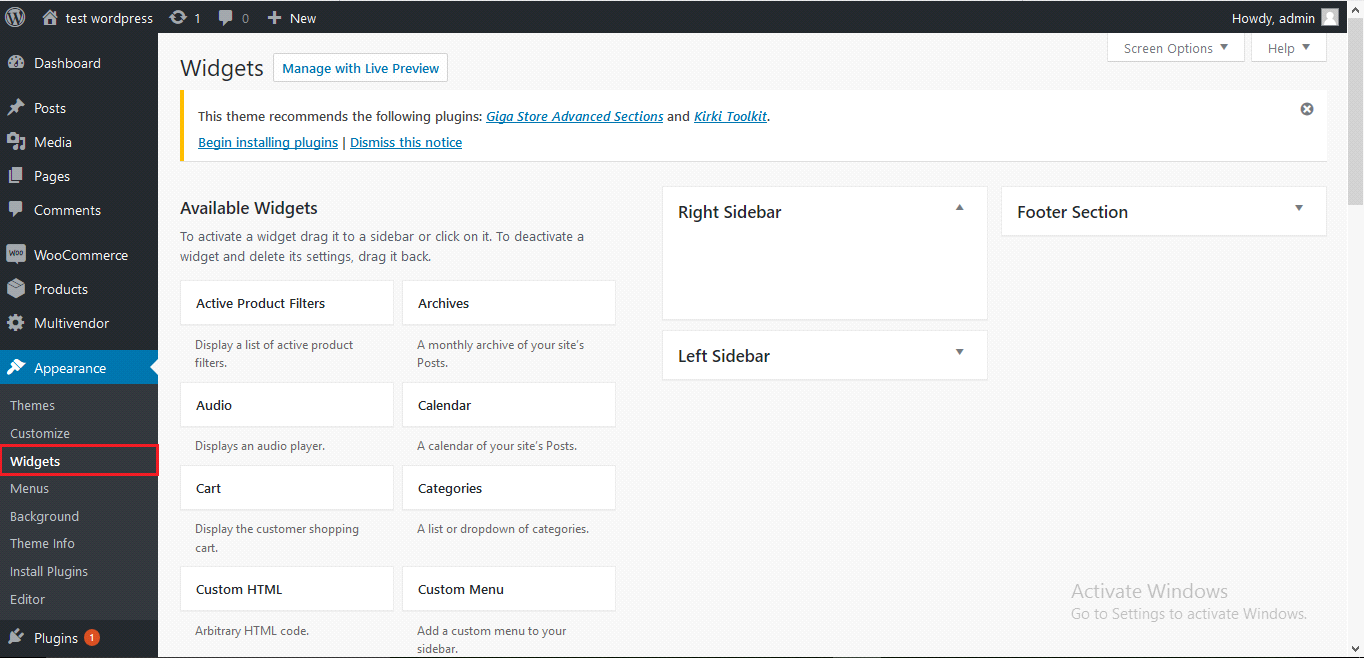Click the WooCommerce icon in sidebar
The image size is (1364, 658).
tap(16, 255)
